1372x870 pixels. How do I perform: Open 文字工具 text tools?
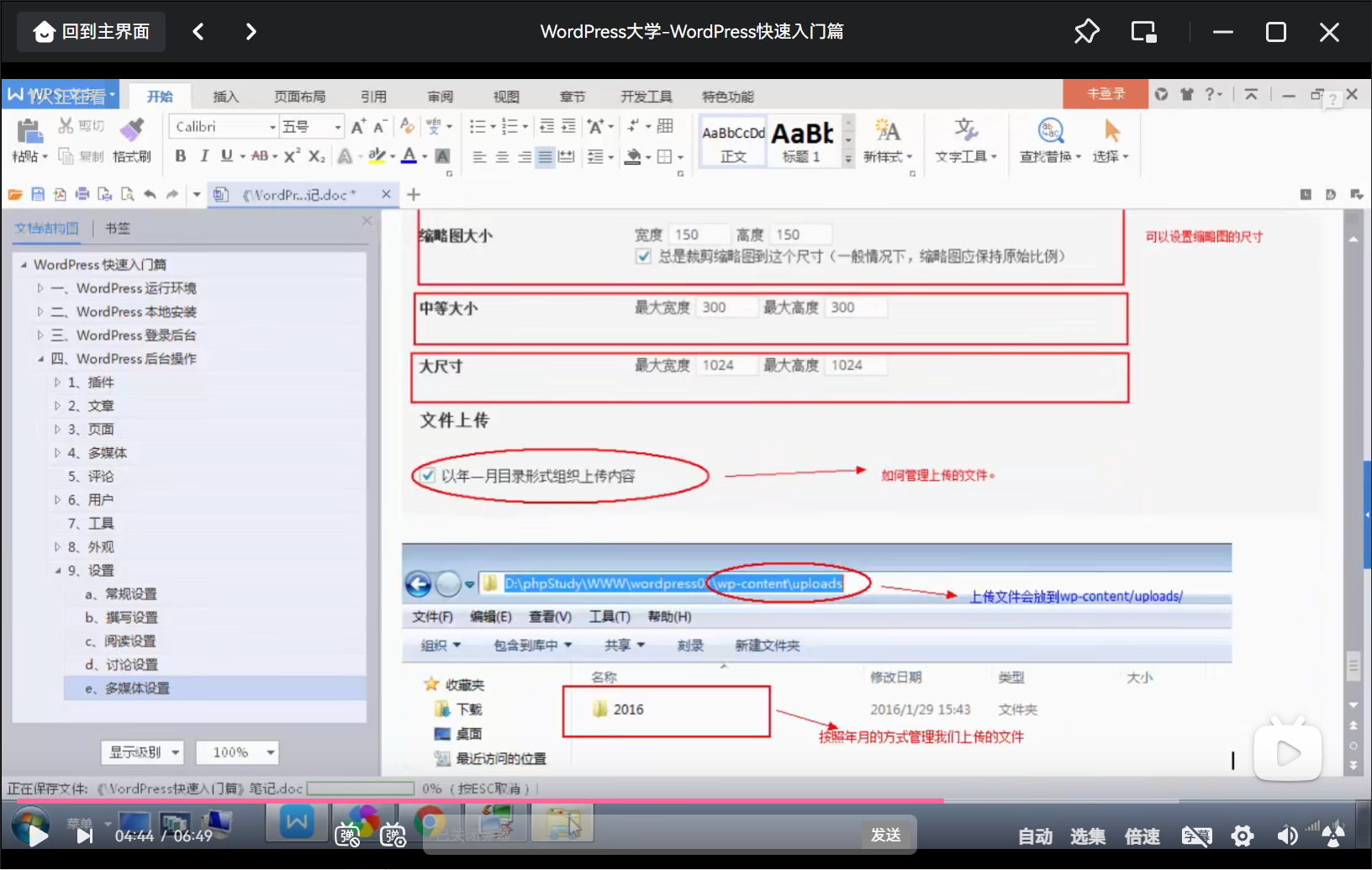pyautogui.click(x=966, y=141)
